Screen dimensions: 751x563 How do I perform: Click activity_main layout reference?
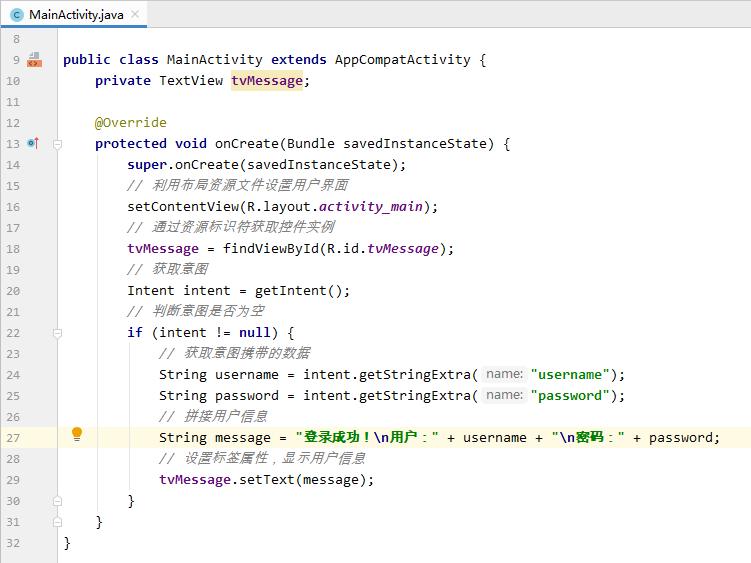pyautogui.click(x=371, y=207)
